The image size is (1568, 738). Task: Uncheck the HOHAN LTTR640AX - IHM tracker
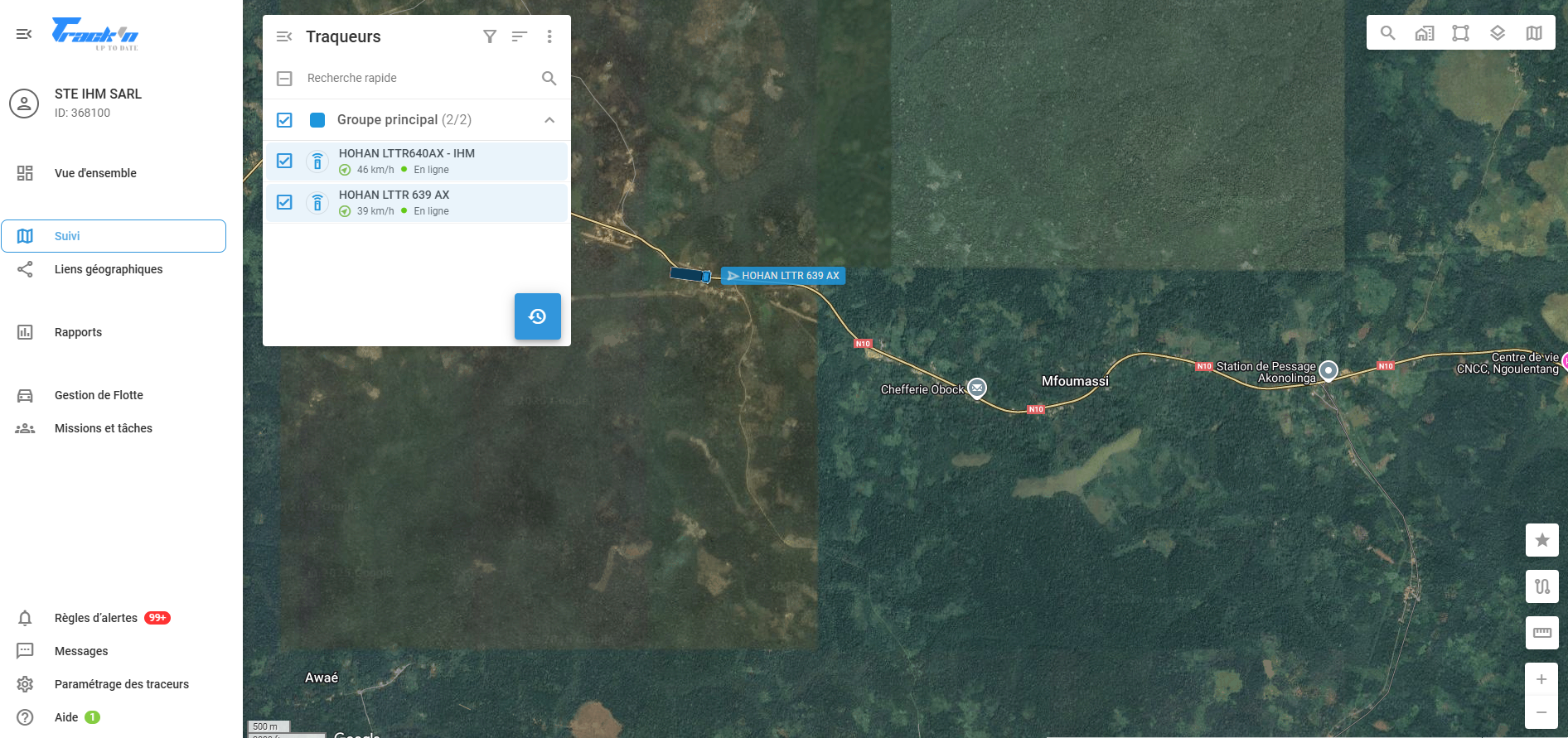[284, 161]
